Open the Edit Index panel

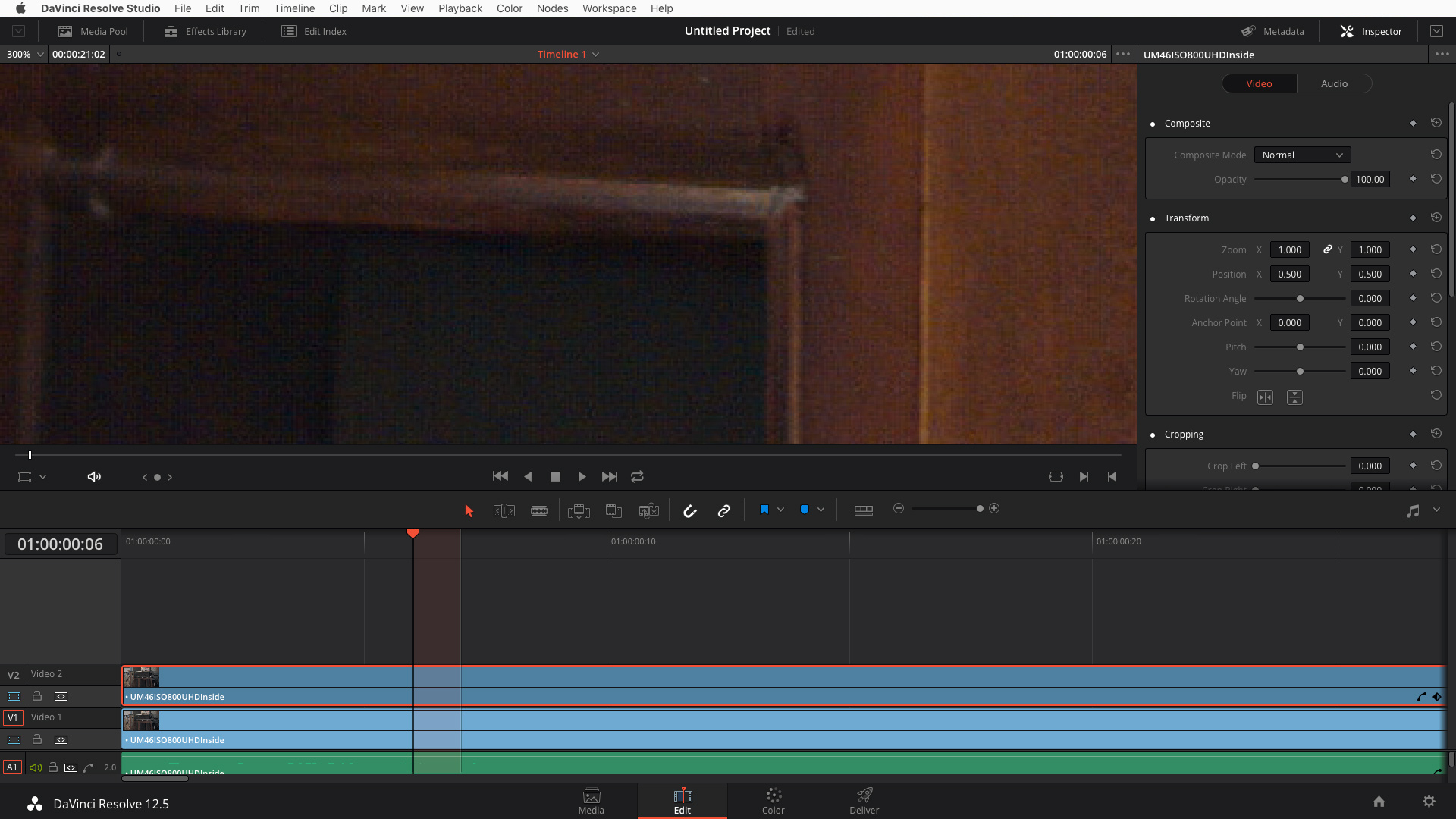[314, 31]
